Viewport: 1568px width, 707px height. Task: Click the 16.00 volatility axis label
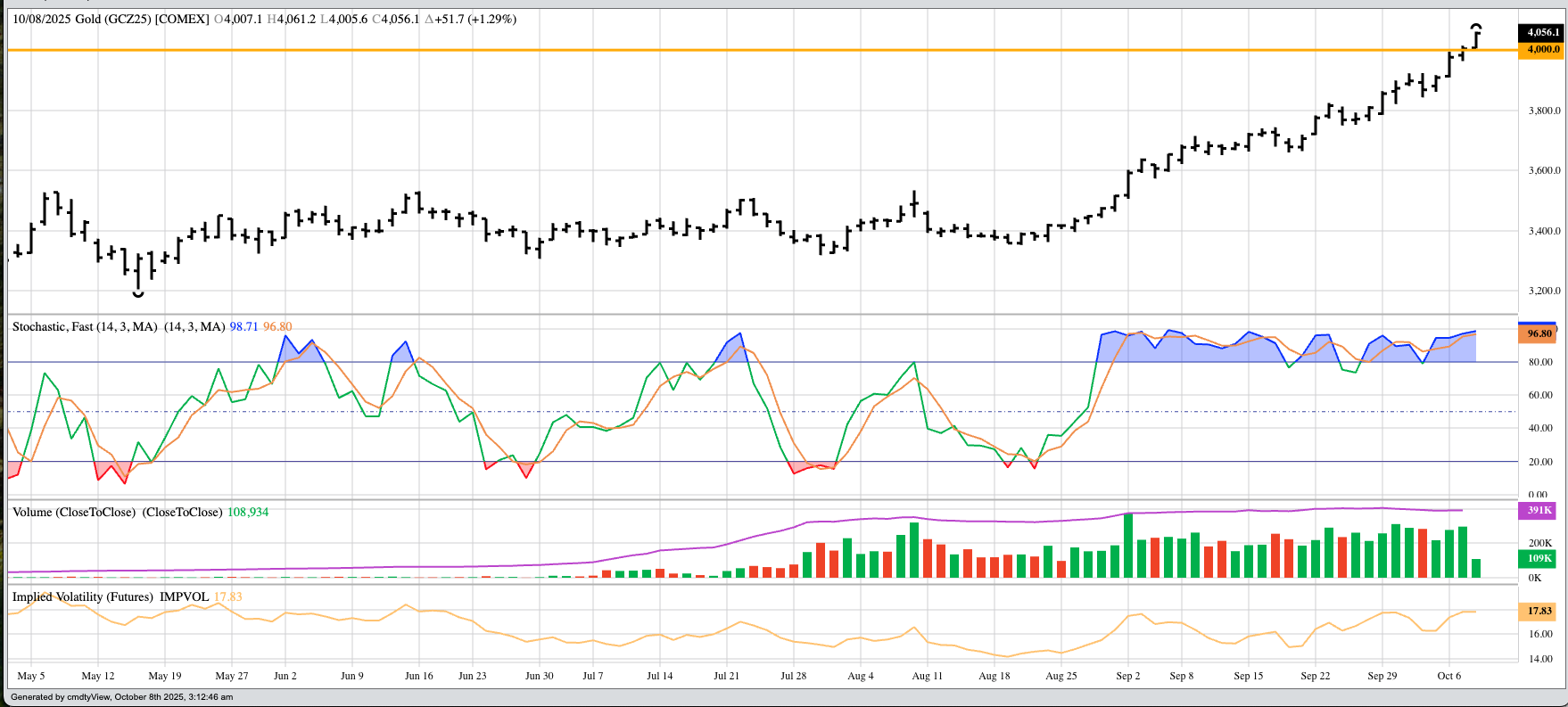tap(1540, 634)
